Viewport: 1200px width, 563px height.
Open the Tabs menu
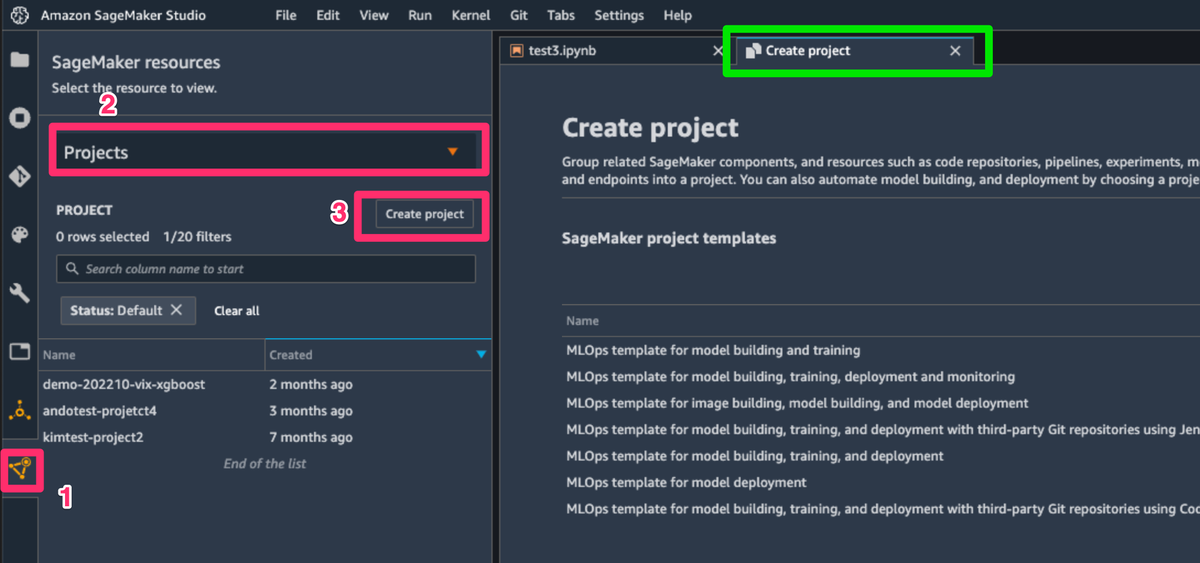[x=561, y=15]
